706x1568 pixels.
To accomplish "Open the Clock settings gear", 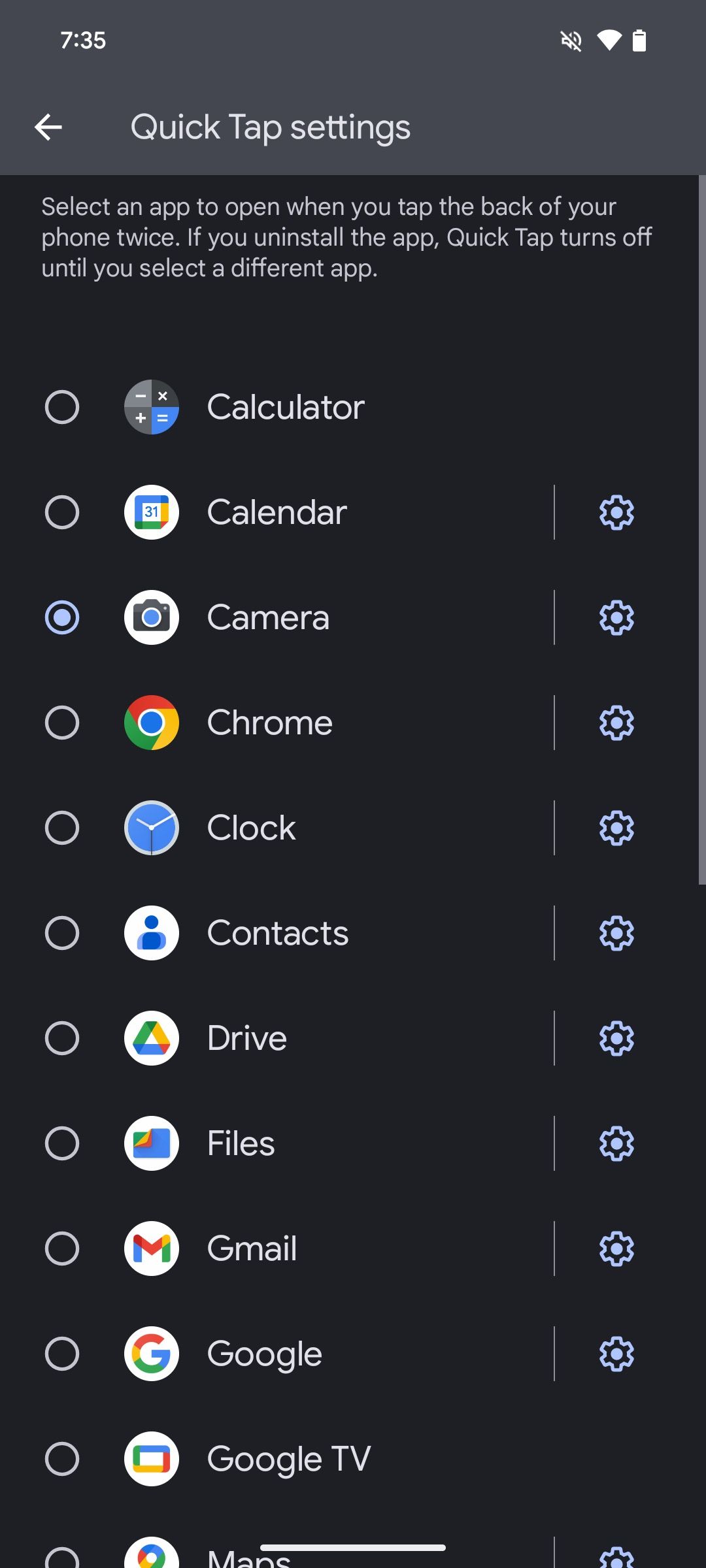I will (x=616, y=828).
